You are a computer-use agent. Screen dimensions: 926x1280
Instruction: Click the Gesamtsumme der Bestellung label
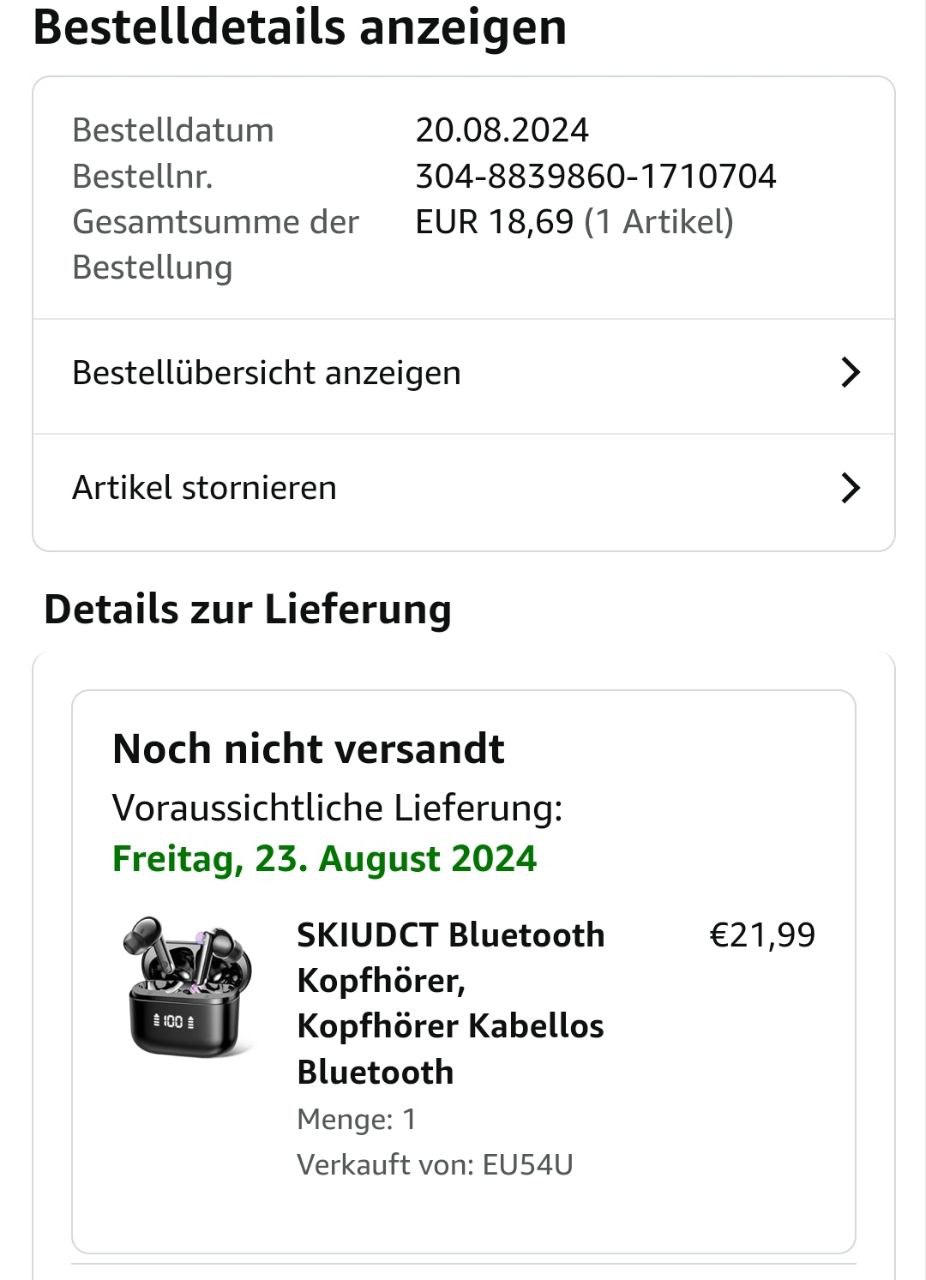(x=214, y=244)
